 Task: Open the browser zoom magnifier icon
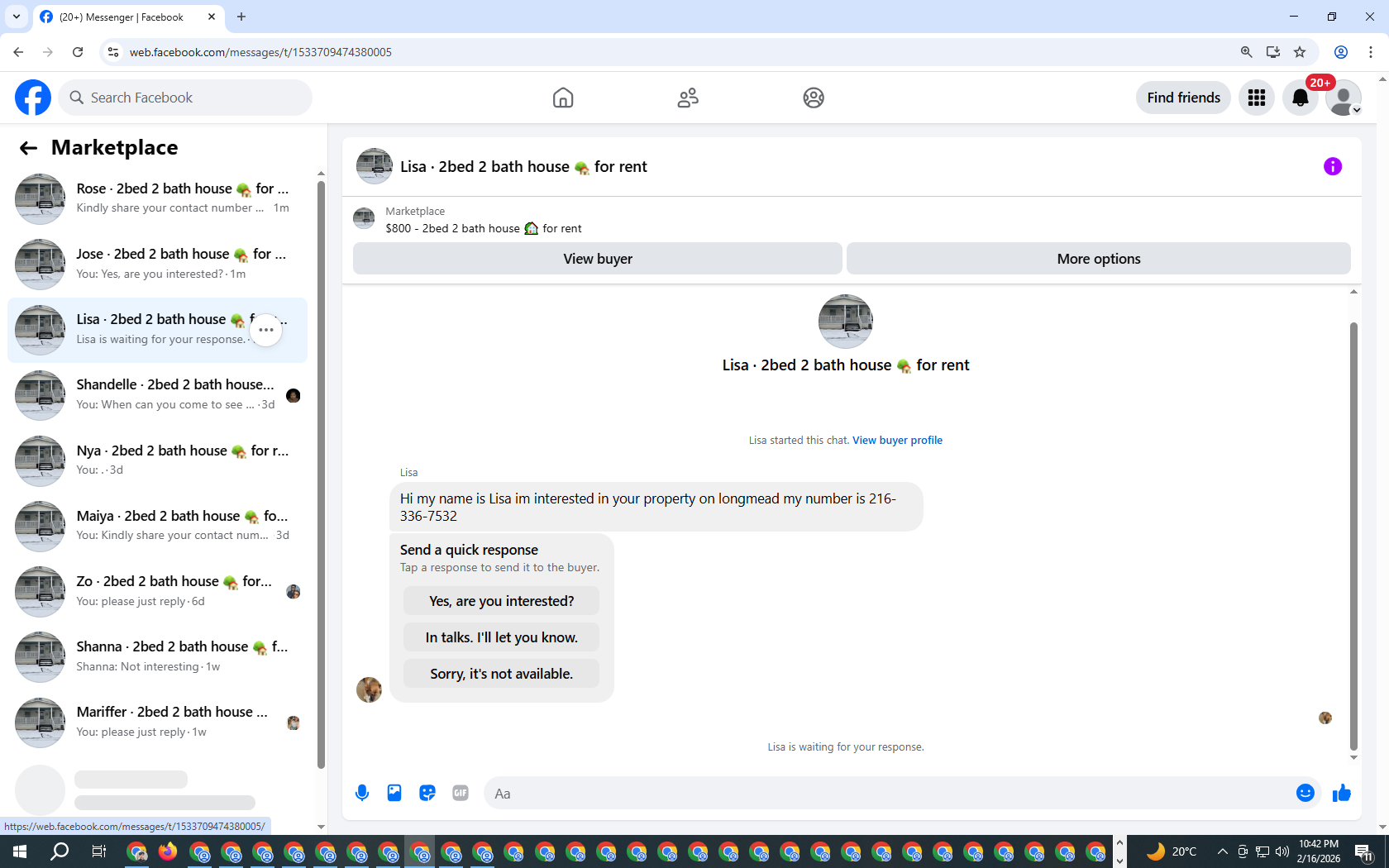(1247, 52)
